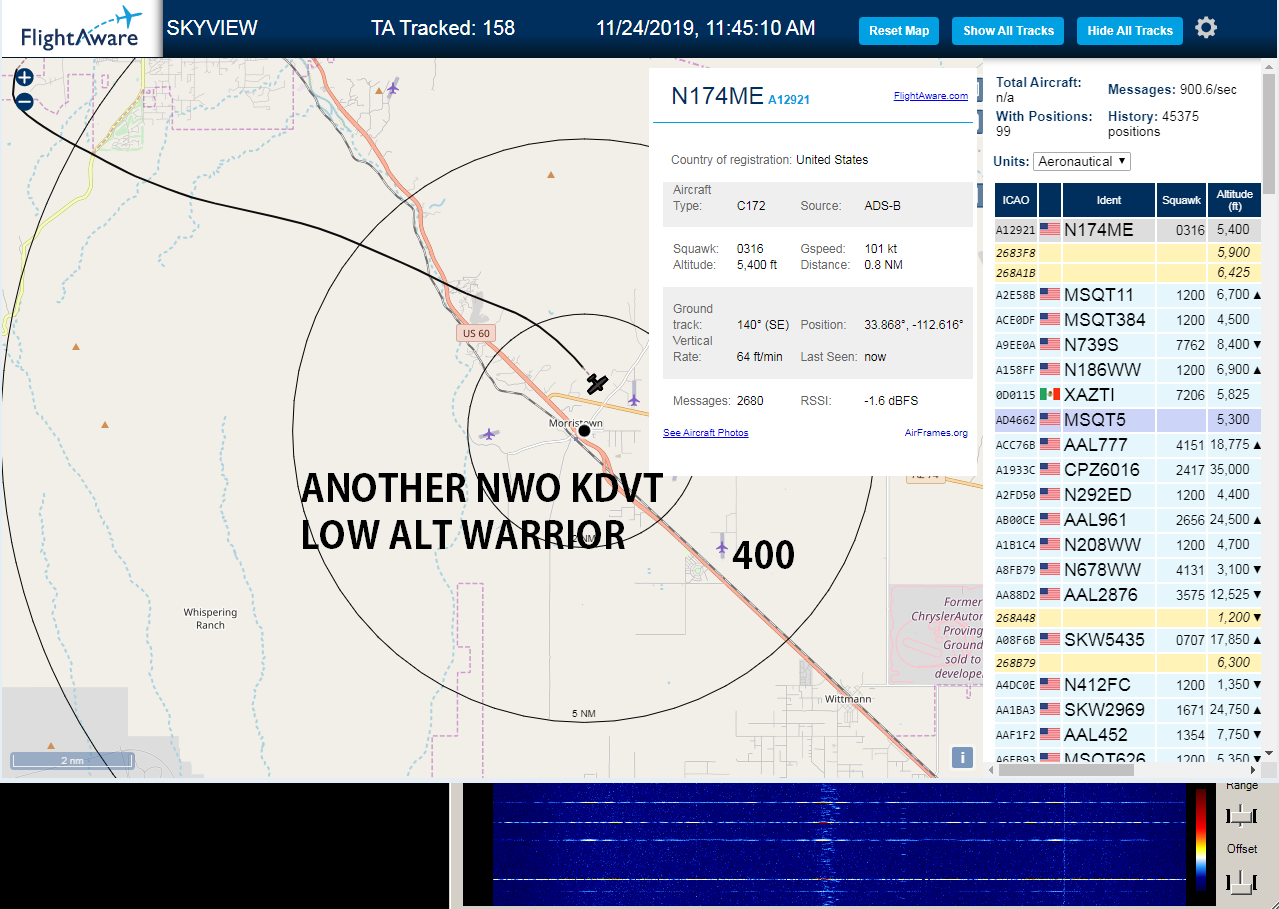Select the CPZ6016 aircraft row
Image resolution: width=1279 pixels, height=909 pixels.
[1128, 470]
